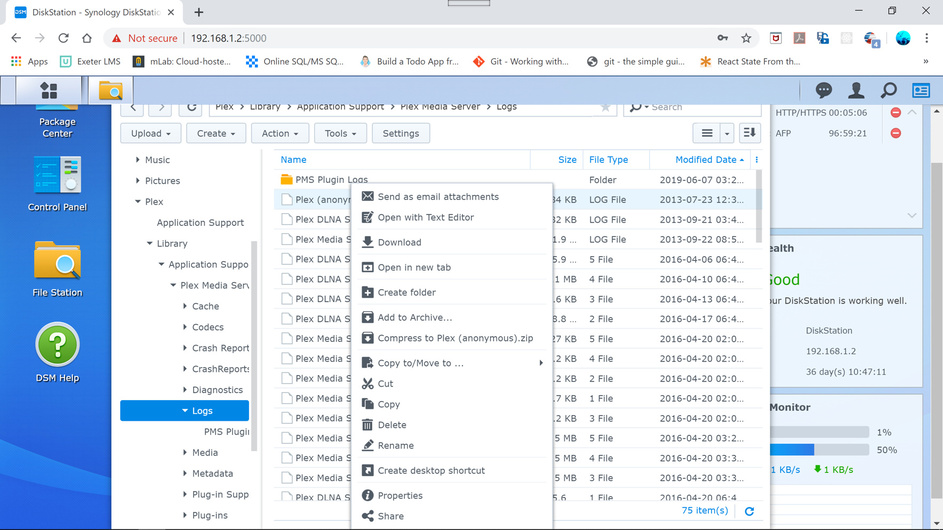Open the DSM notifications chat icon
Screen dimensions: 943x530
pyautogui.click(x=823, y=91)
